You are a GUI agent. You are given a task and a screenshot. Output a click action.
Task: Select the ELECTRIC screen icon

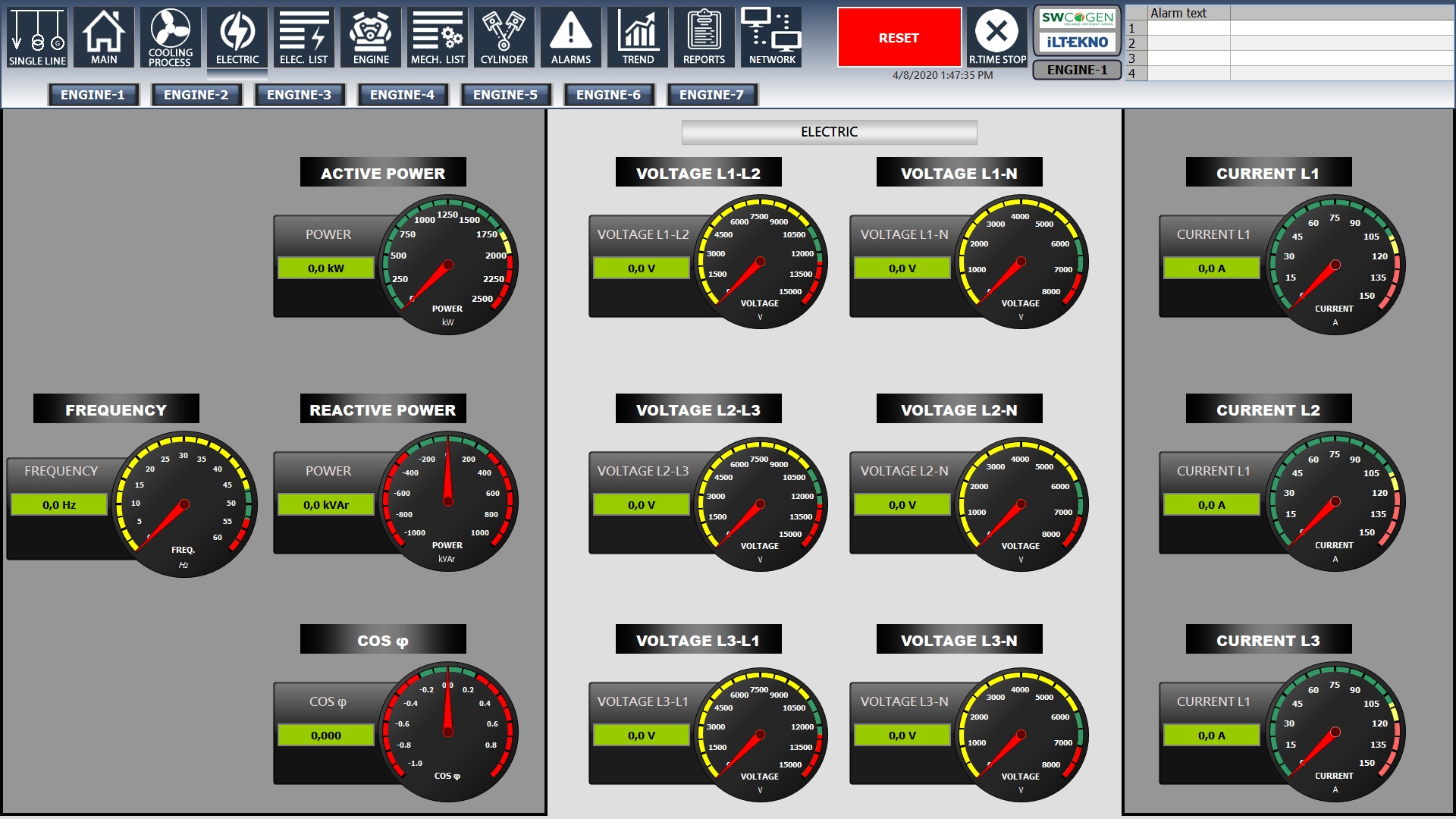coord(237,36)
